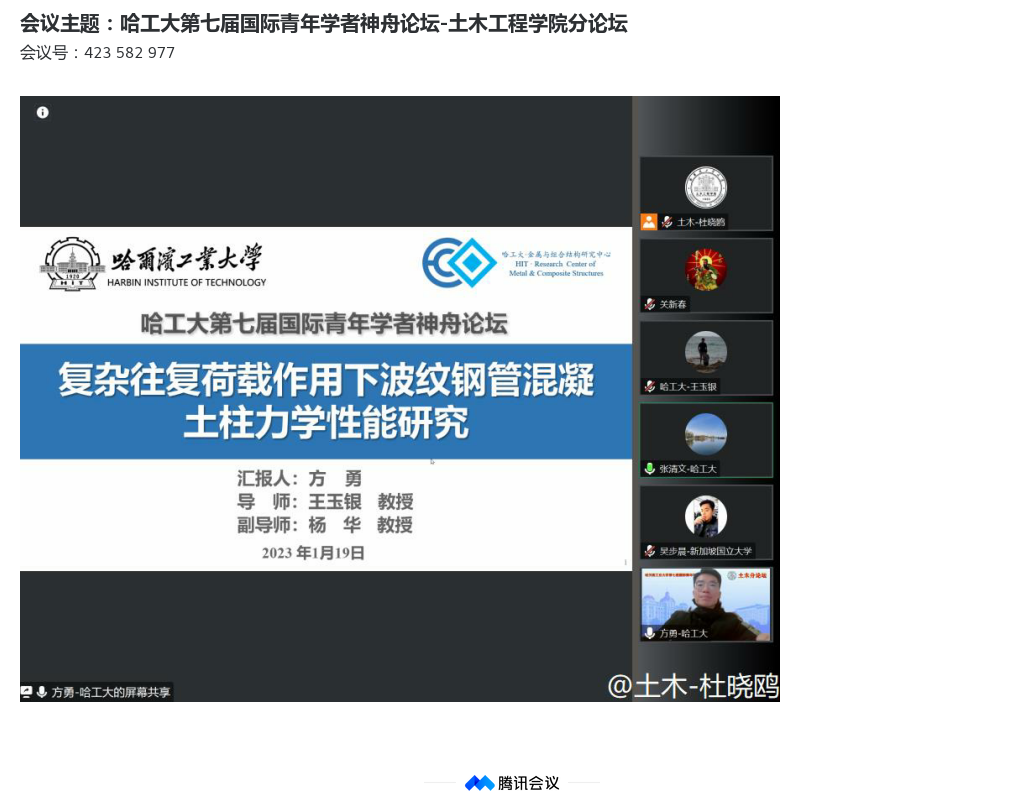Click the meeting topic heading text
The height and width of the screenshot is (811, 1024).
pos(323,24)
